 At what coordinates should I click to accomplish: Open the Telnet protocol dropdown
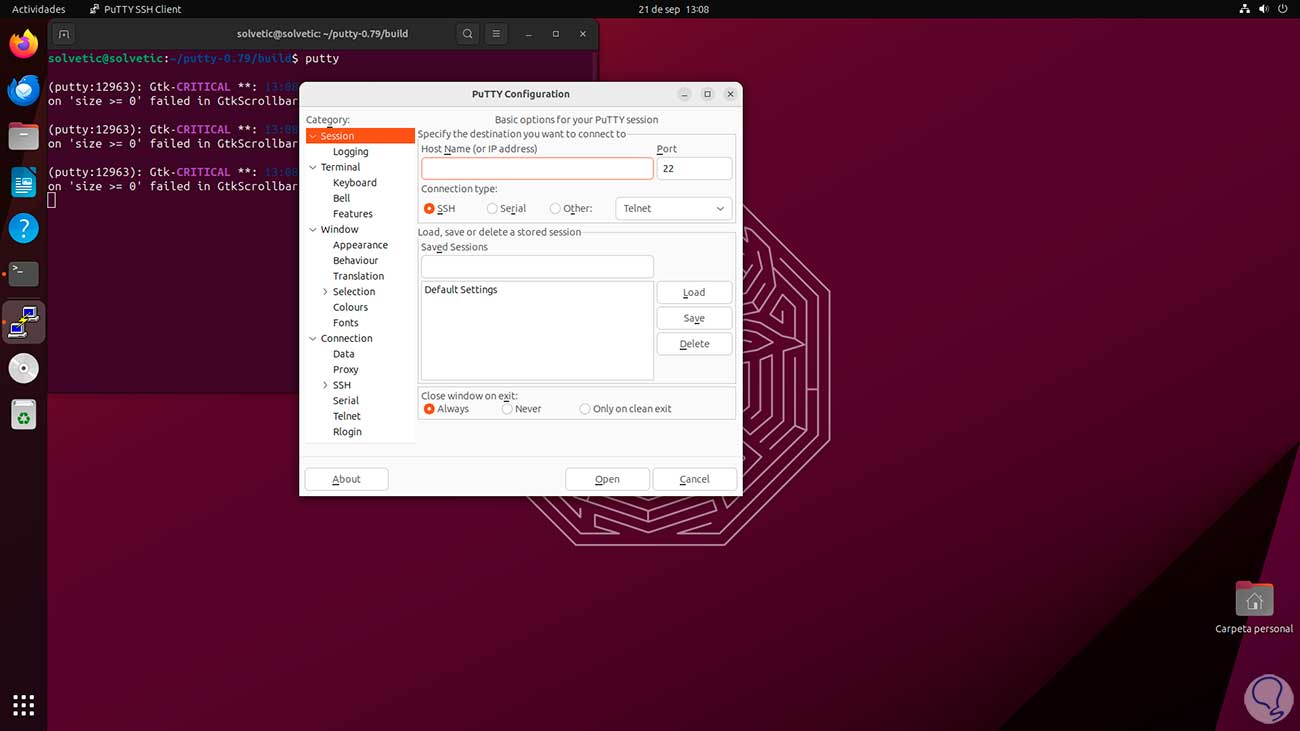click(672, 208)
